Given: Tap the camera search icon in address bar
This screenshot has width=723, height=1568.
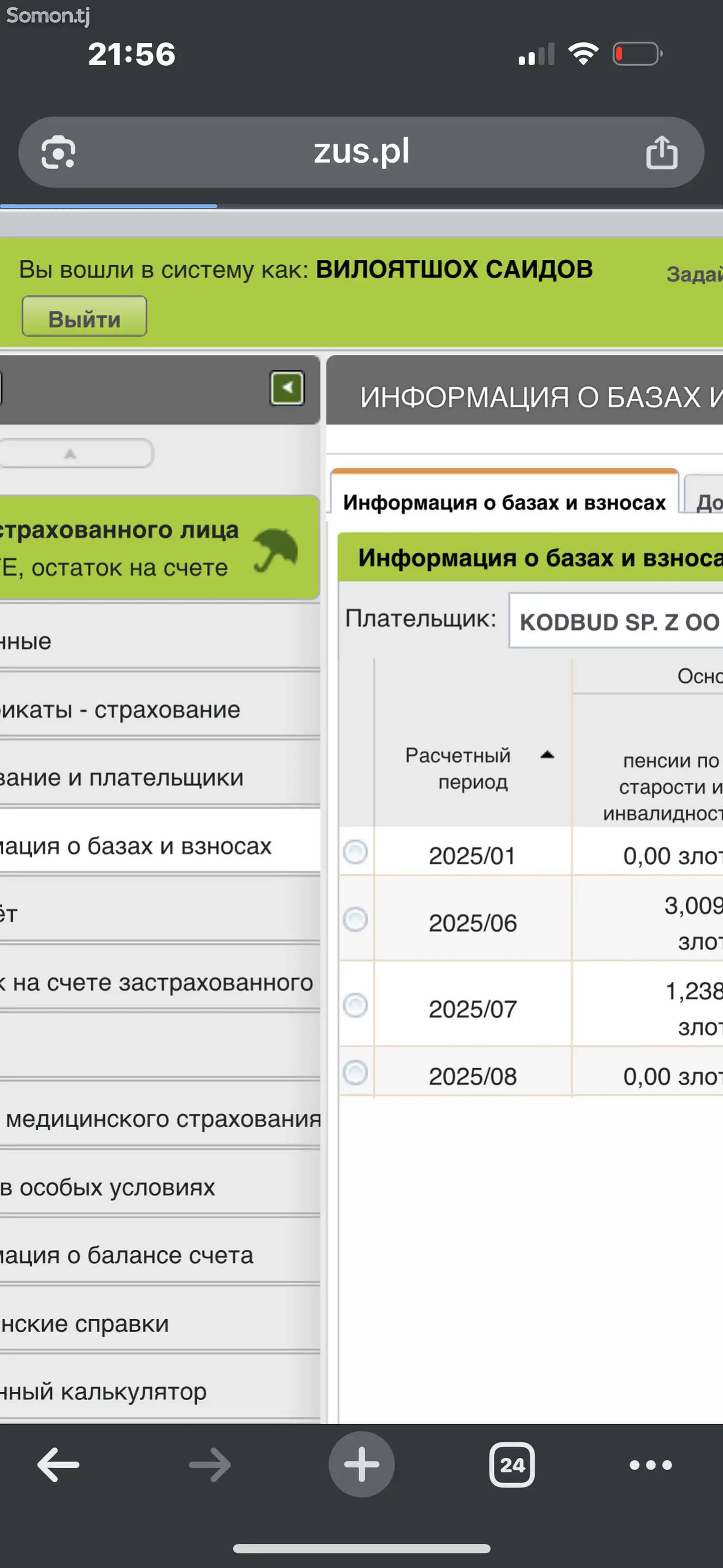Looking at the screenshot, I should (x=58, y=152).
